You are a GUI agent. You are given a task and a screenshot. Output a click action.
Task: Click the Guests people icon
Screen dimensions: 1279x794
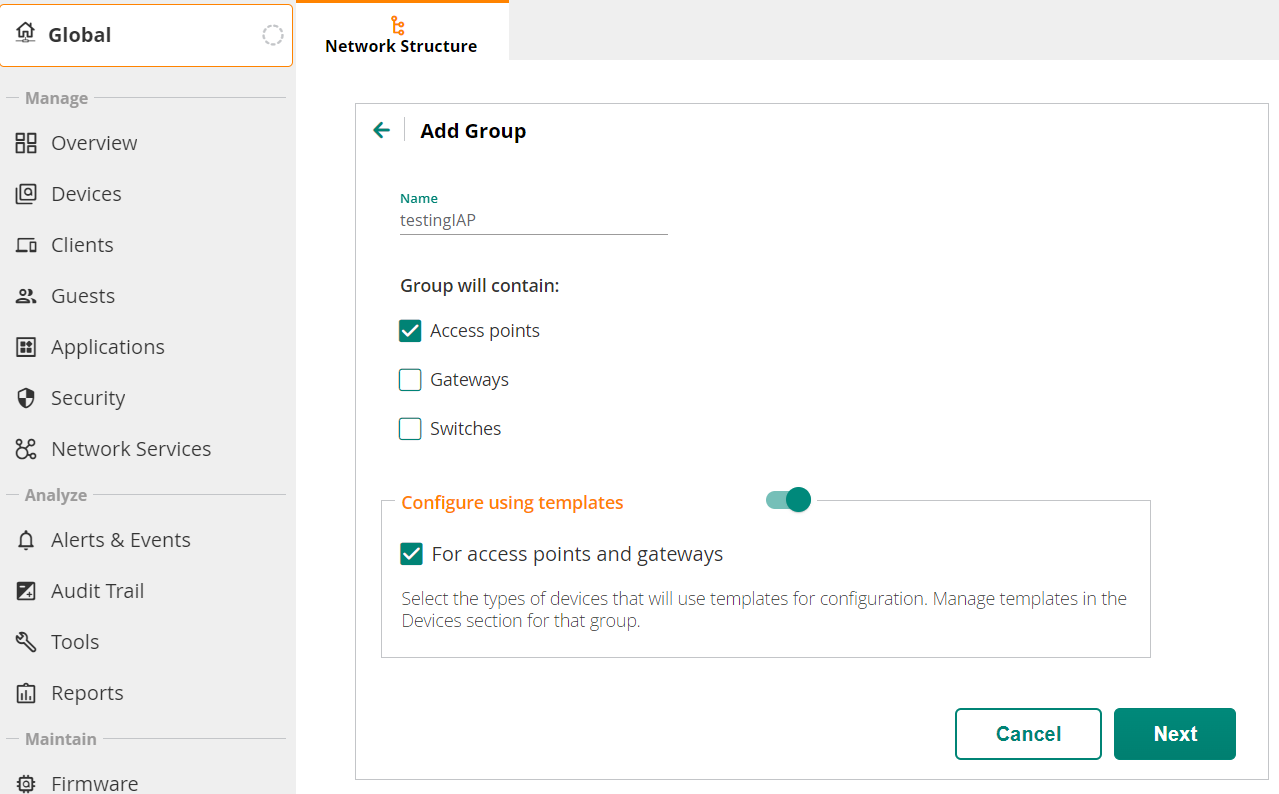26,296
